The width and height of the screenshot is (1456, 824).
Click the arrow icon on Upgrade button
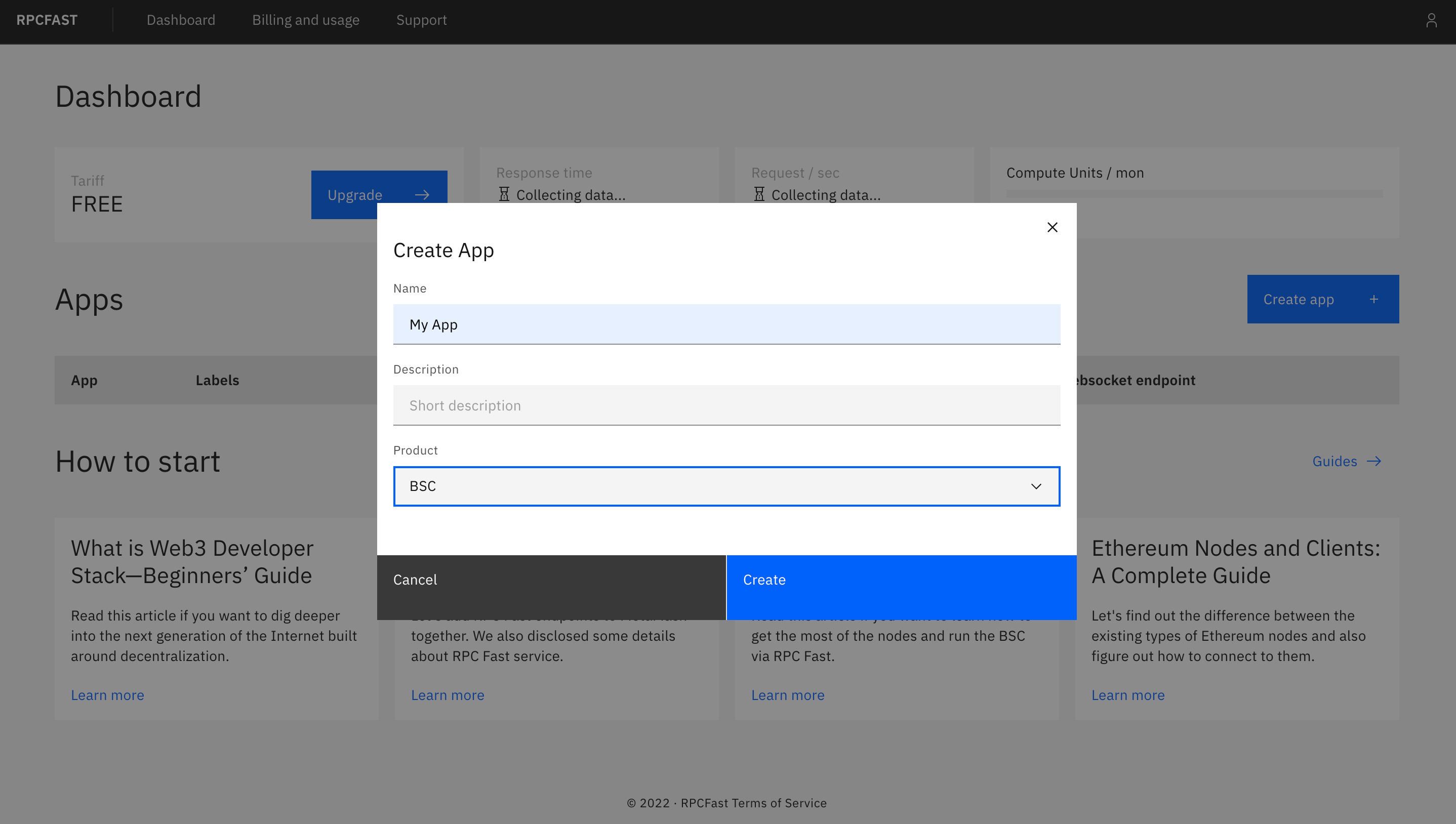pyautogui.click(x=423, y=194)
